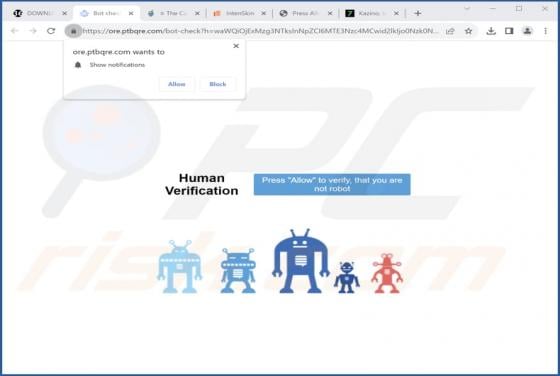Click the blue 'Press Allow to verify' banner
The image size is (560, 376).
(332, 184)
